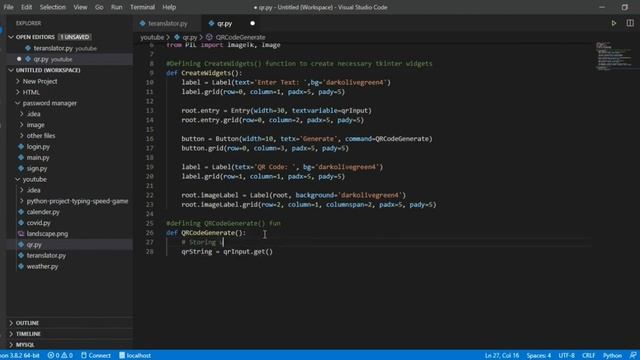Open the Edit menu

click(27, 7)
